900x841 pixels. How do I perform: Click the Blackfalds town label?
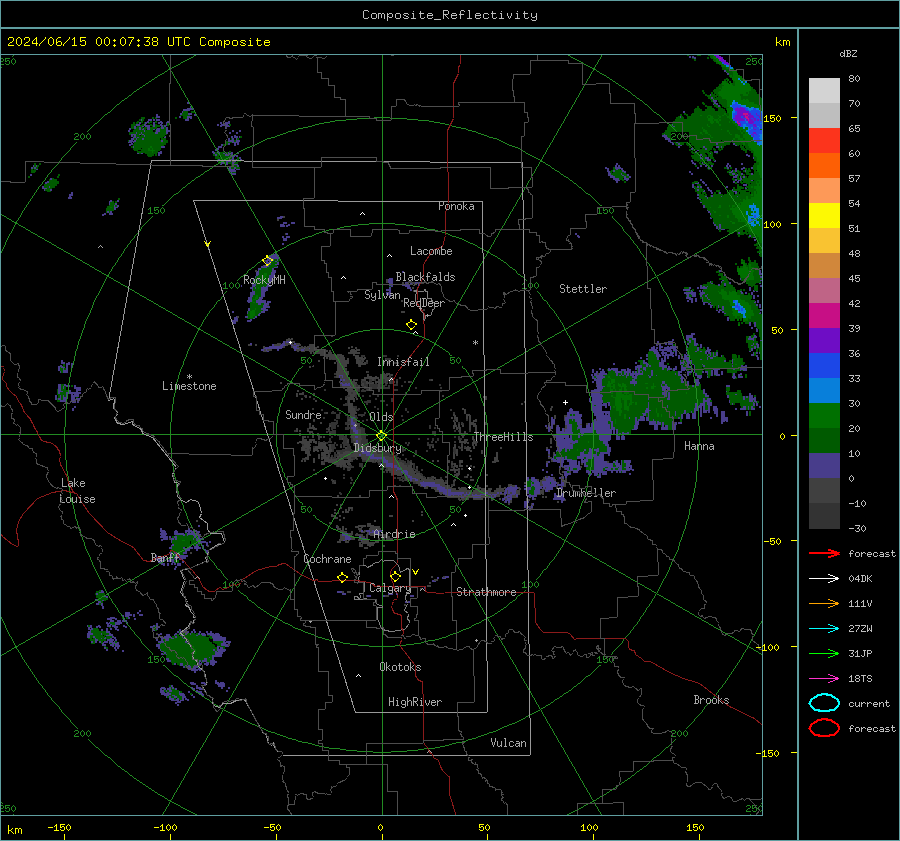[x=425, y=277]
